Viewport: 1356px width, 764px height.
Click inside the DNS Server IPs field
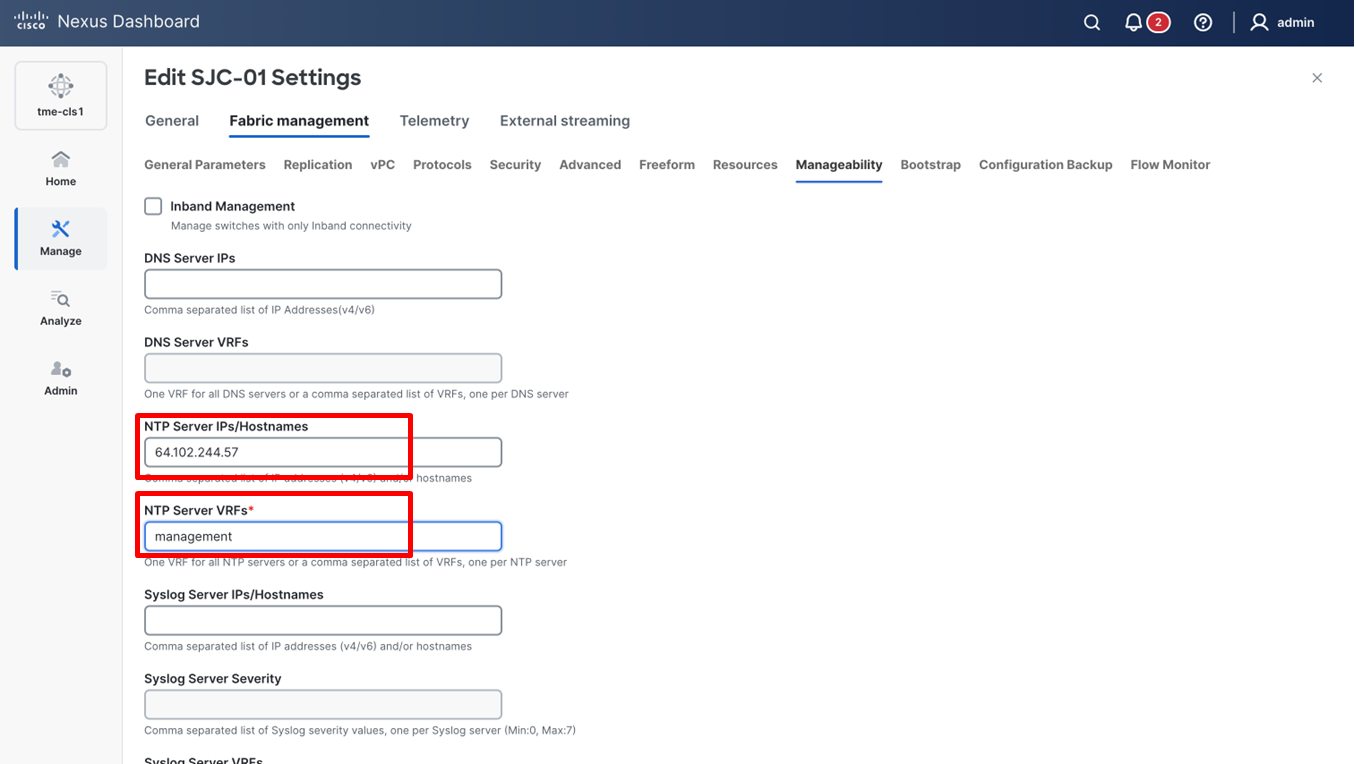tap(322, 283)
